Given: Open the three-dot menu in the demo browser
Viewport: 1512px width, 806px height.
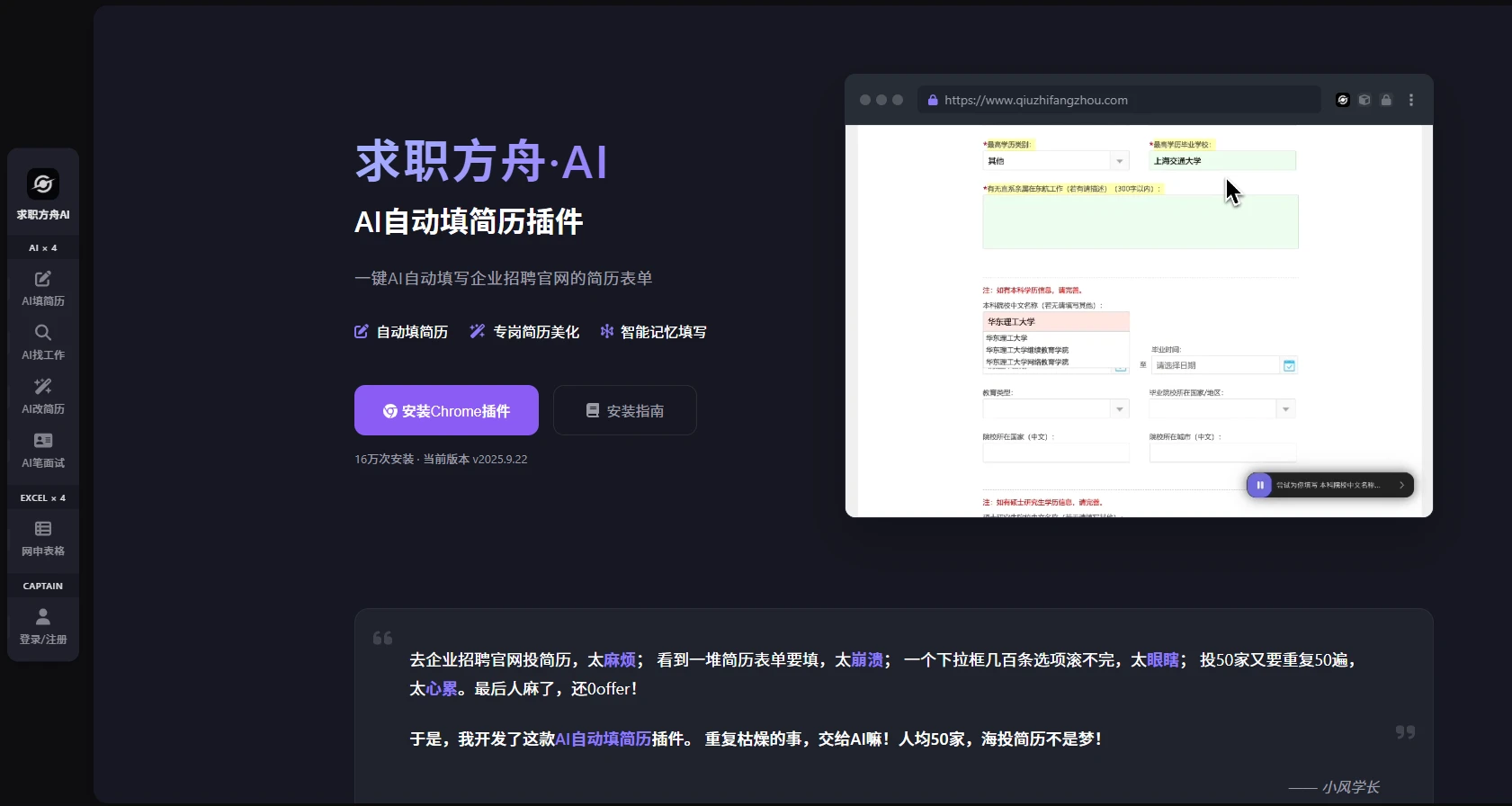Looking at the screenshot, I should [1410, 100].
